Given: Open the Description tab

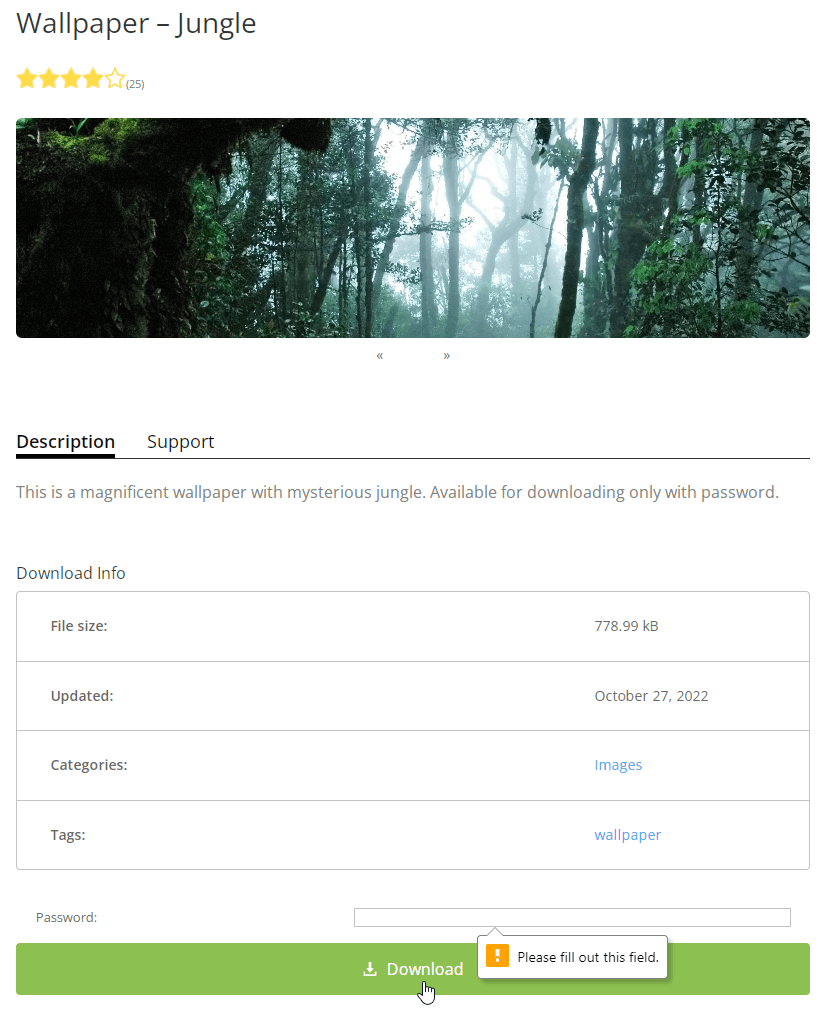Looking at the screenshot, I should [66, 441].
